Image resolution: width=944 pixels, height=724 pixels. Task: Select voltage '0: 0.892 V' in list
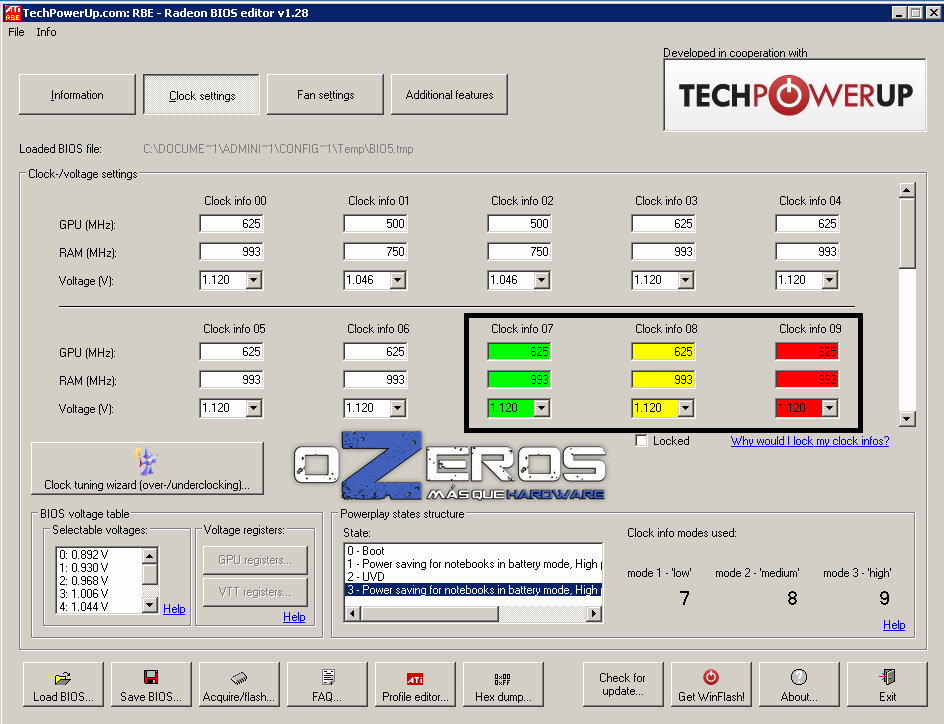point(100,554)
